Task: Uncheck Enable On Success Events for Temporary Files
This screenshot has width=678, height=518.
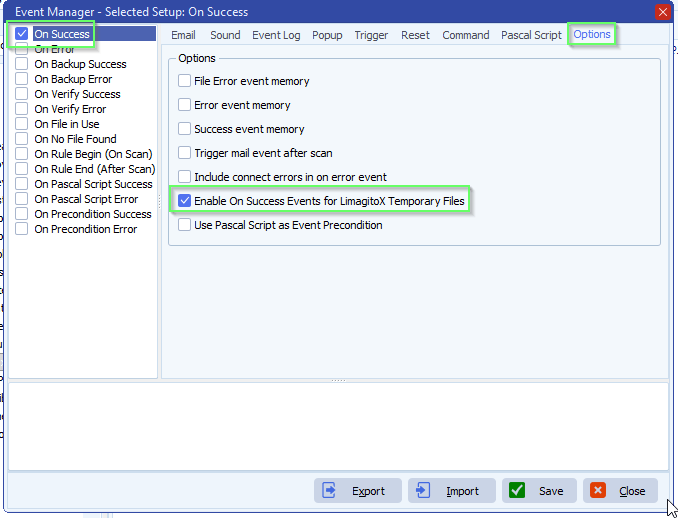Action: [184, 201]
